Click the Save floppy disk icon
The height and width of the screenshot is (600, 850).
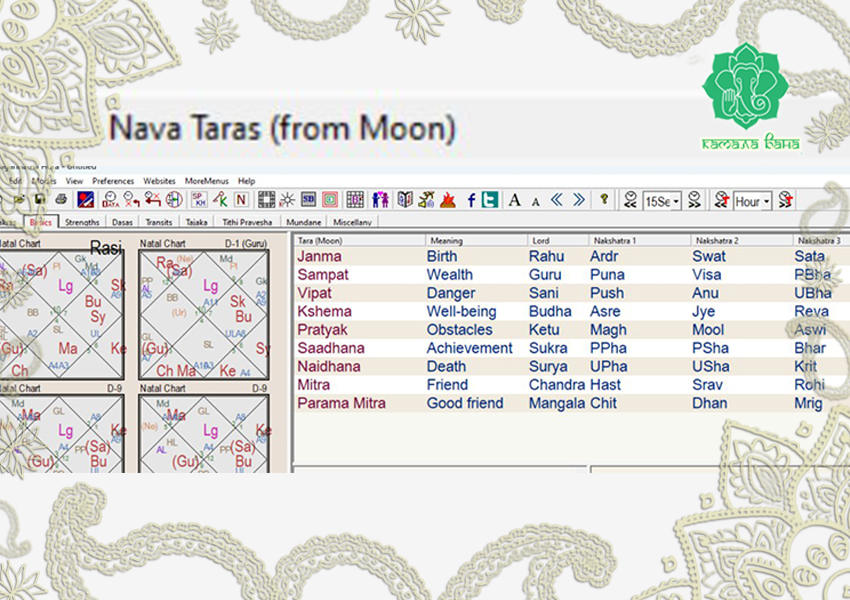tap(40, 200)
